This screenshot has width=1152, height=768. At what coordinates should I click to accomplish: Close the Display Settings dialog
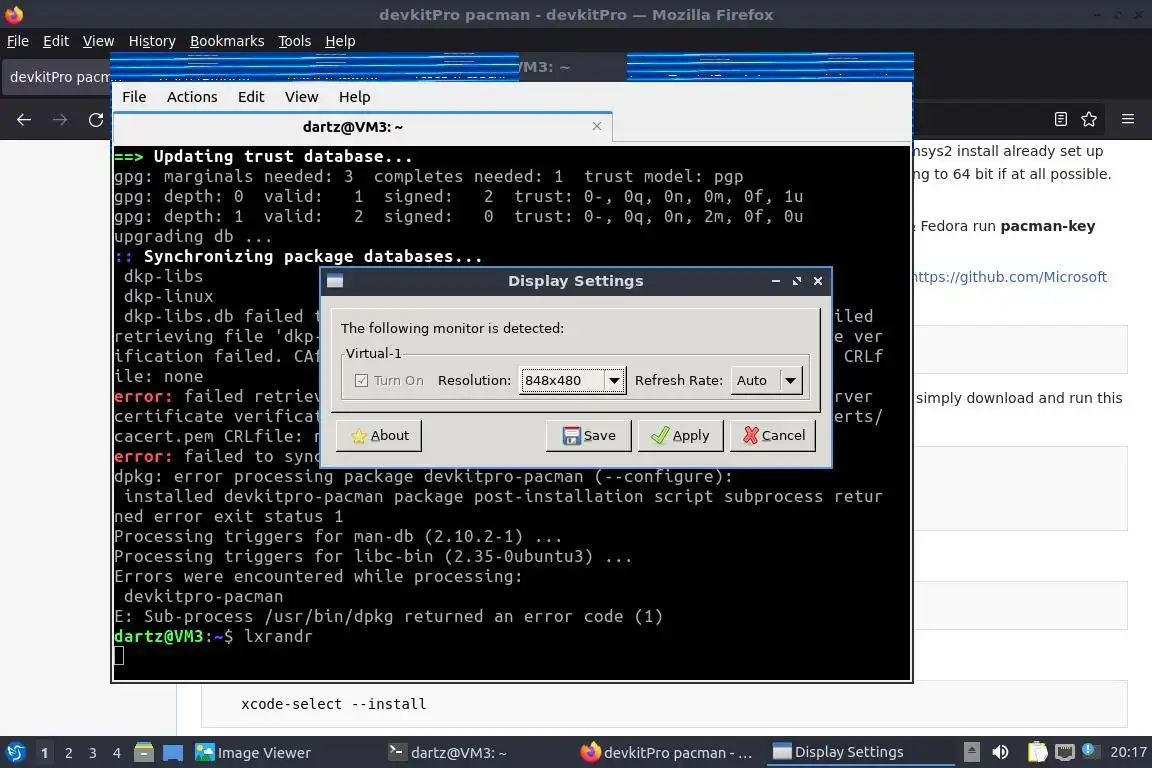point(818,281)
